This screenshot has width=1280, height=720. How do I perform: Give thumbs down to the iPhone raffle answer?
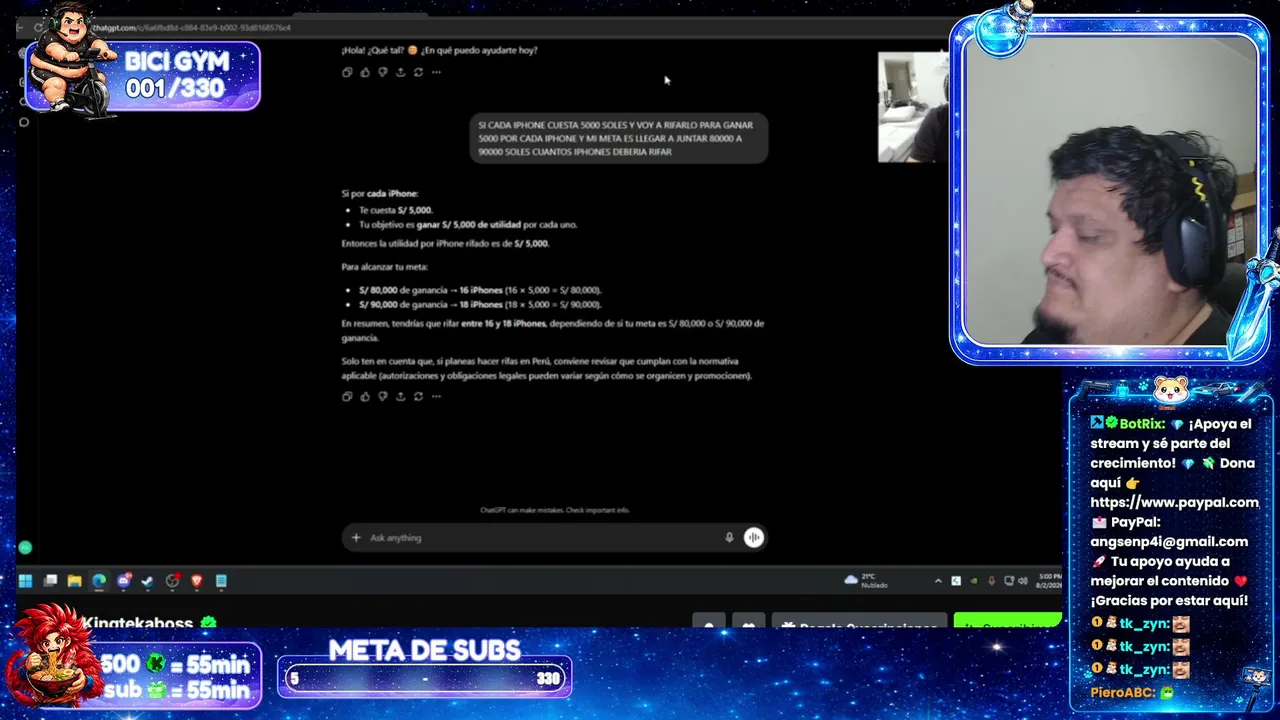383,396
